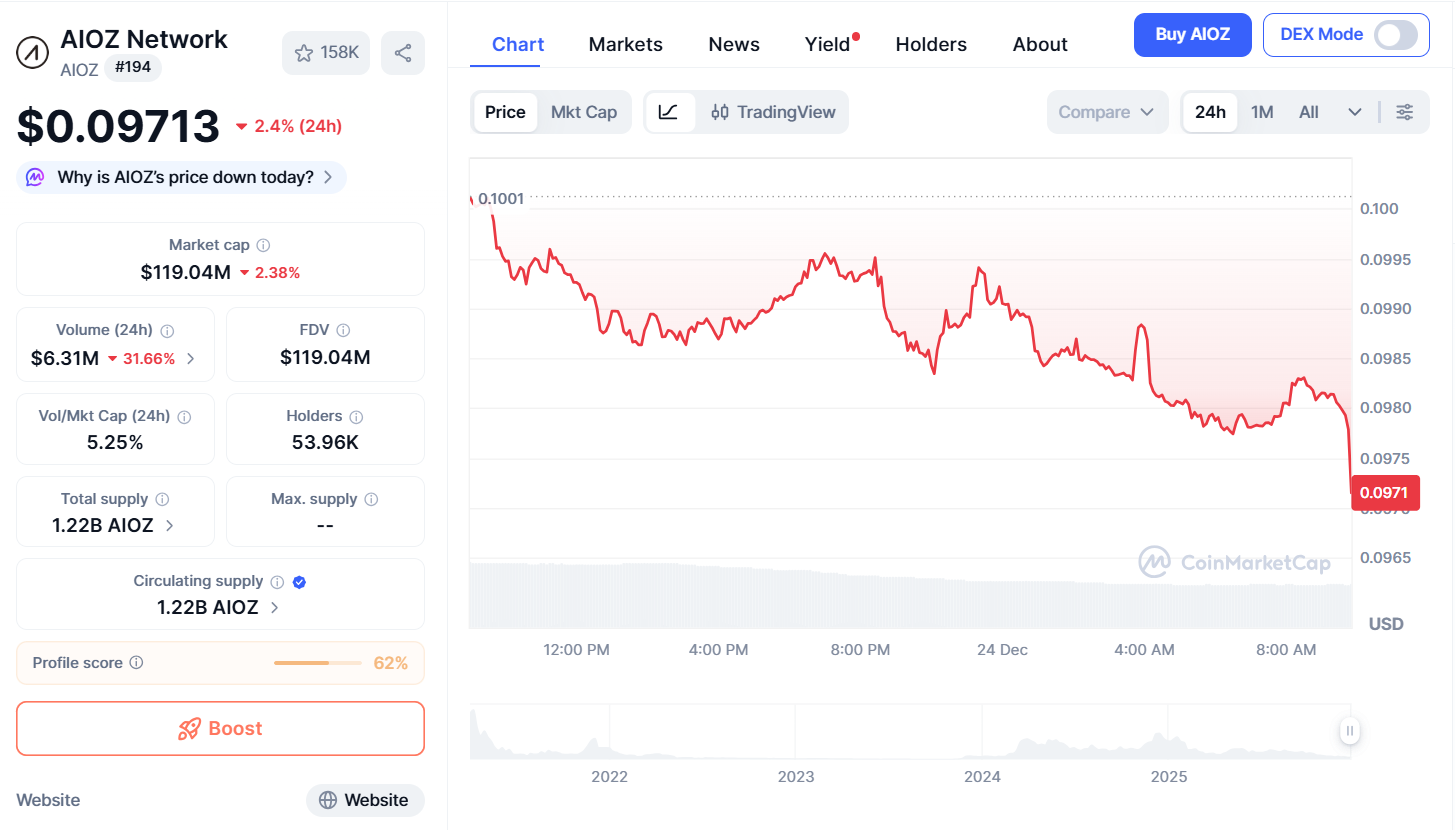Click Market cap info icon
Screen dimensions: 1455x830
(x=263, y=245)
